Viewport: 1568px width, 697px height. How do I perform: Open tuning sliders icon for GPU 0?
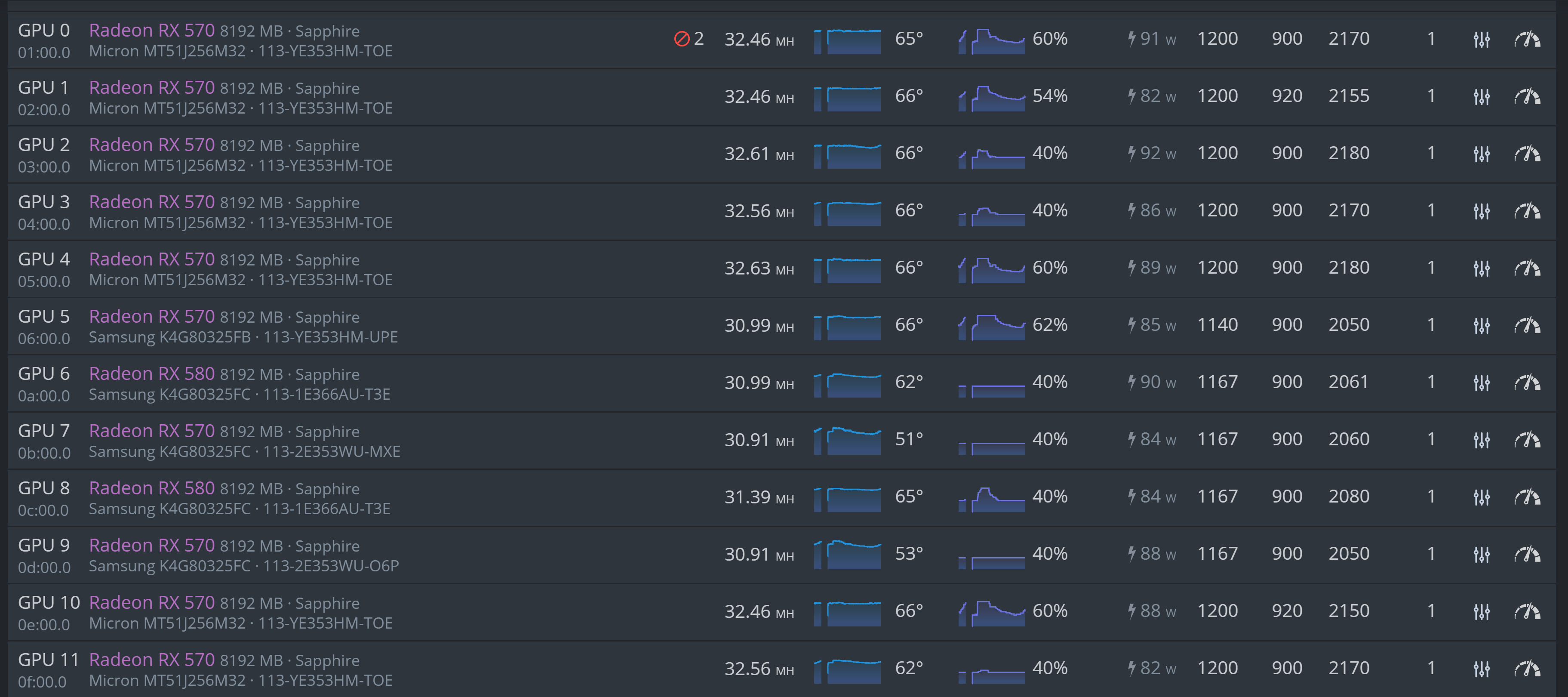click(1481, 40)
